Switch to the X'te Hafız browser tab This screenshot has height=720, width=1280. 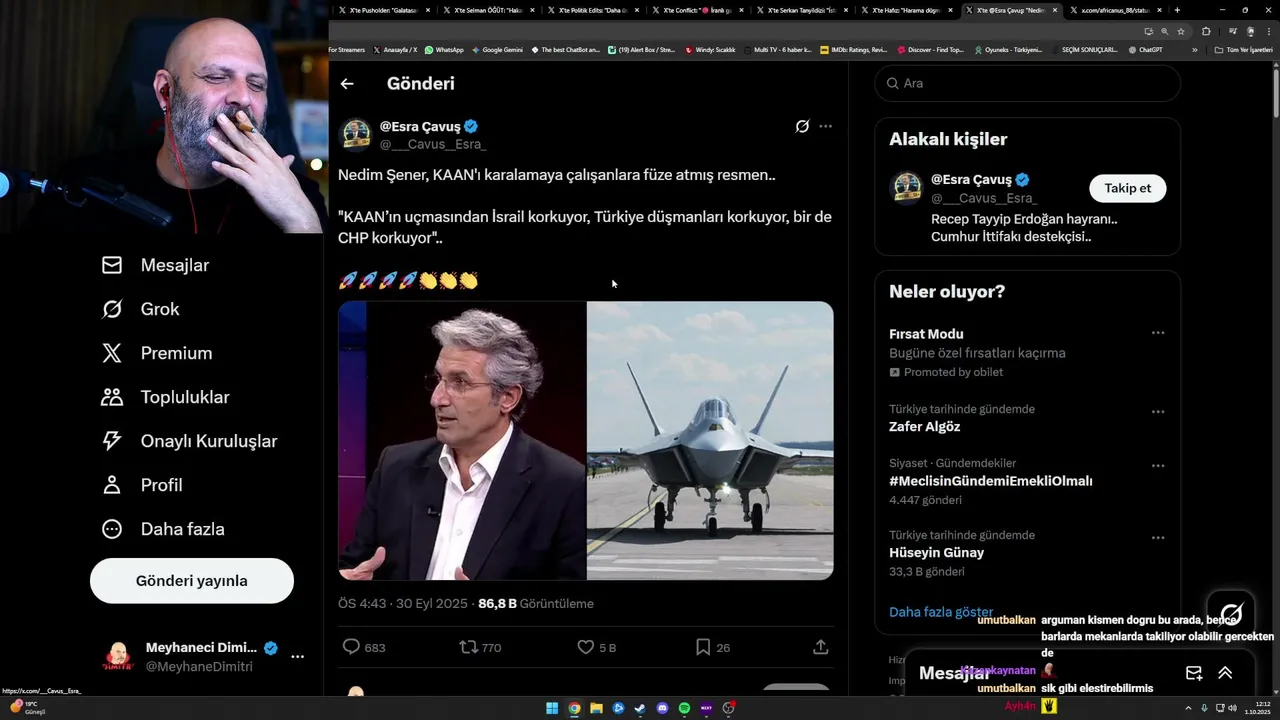point(907,10)
